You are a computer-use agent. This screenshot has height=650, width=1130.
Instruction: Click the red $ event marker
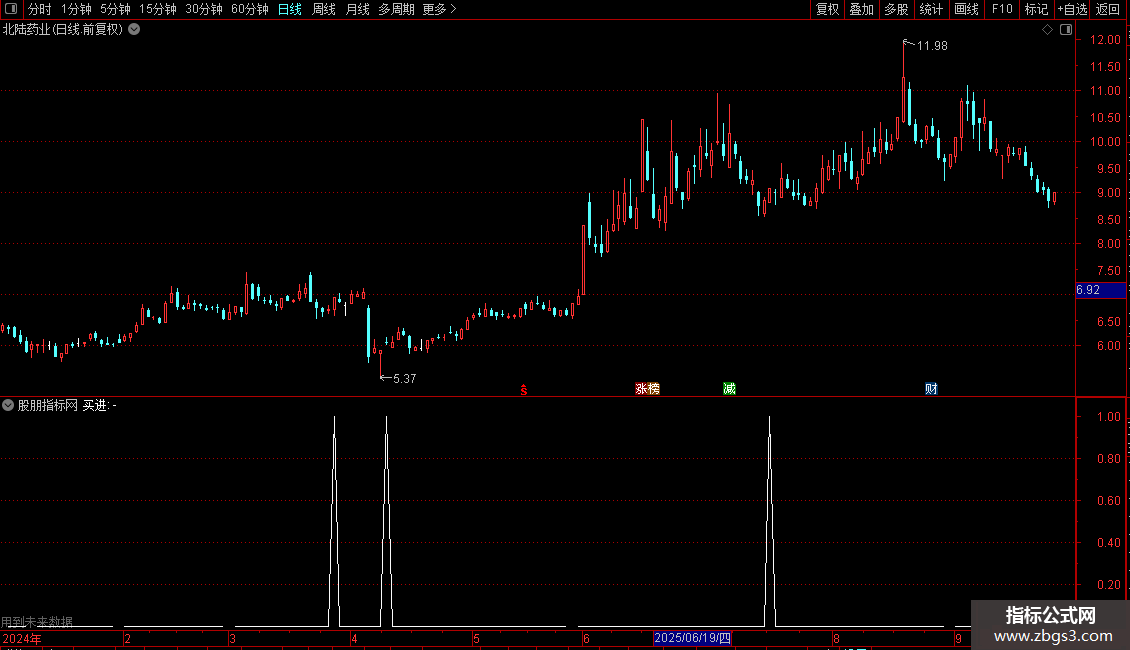point(524,390)
